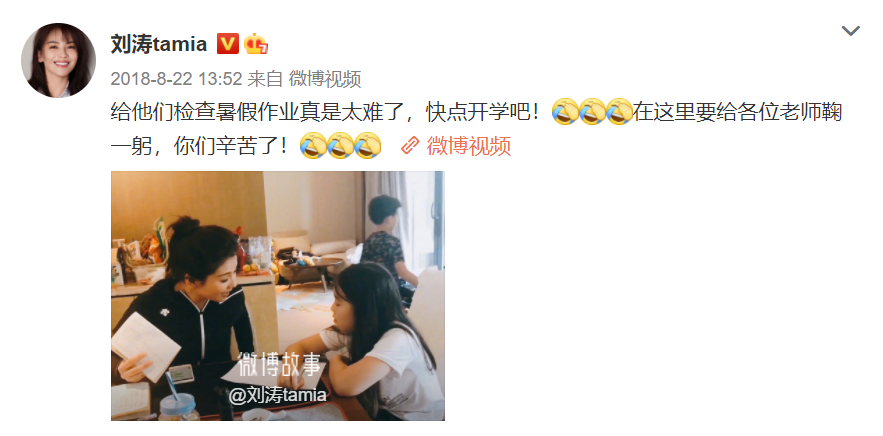Viewport: 883px width, 436px height.
Task: Open the 2018-8-22 13:52 timestamp link
Action: coord(176,79)
